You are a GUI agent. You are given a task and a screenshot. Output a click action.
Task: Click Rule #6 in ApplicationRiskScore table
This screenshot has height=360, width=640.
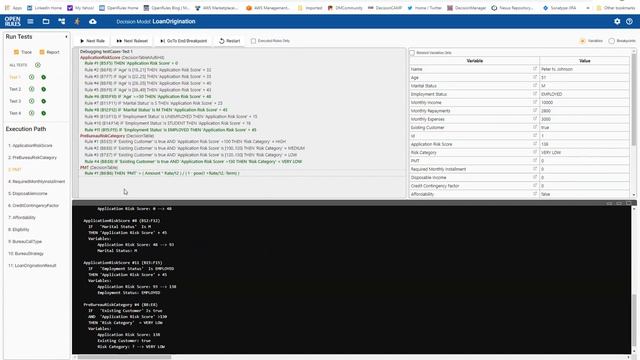148,97
